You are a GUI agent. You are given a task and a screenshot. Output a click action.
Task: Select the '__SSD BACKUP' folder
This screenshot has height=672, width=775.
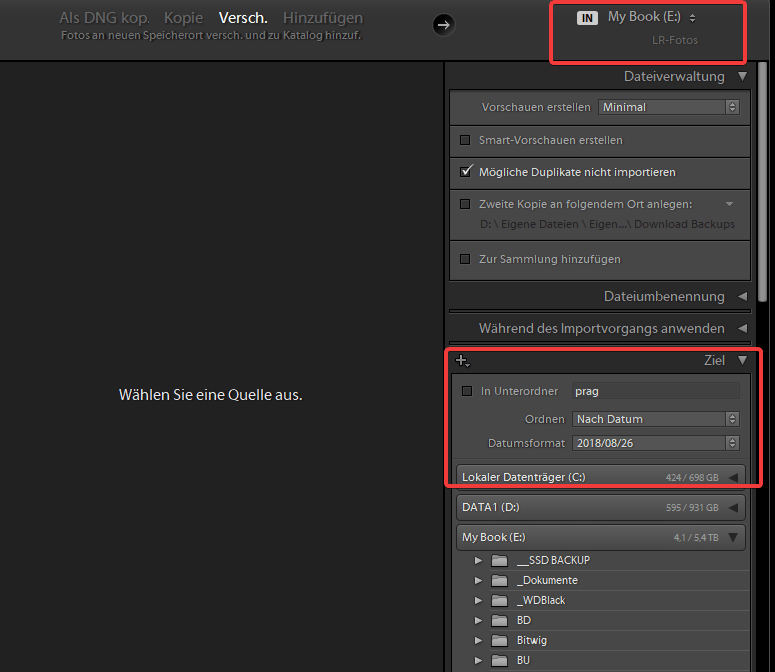pos(553,560)
